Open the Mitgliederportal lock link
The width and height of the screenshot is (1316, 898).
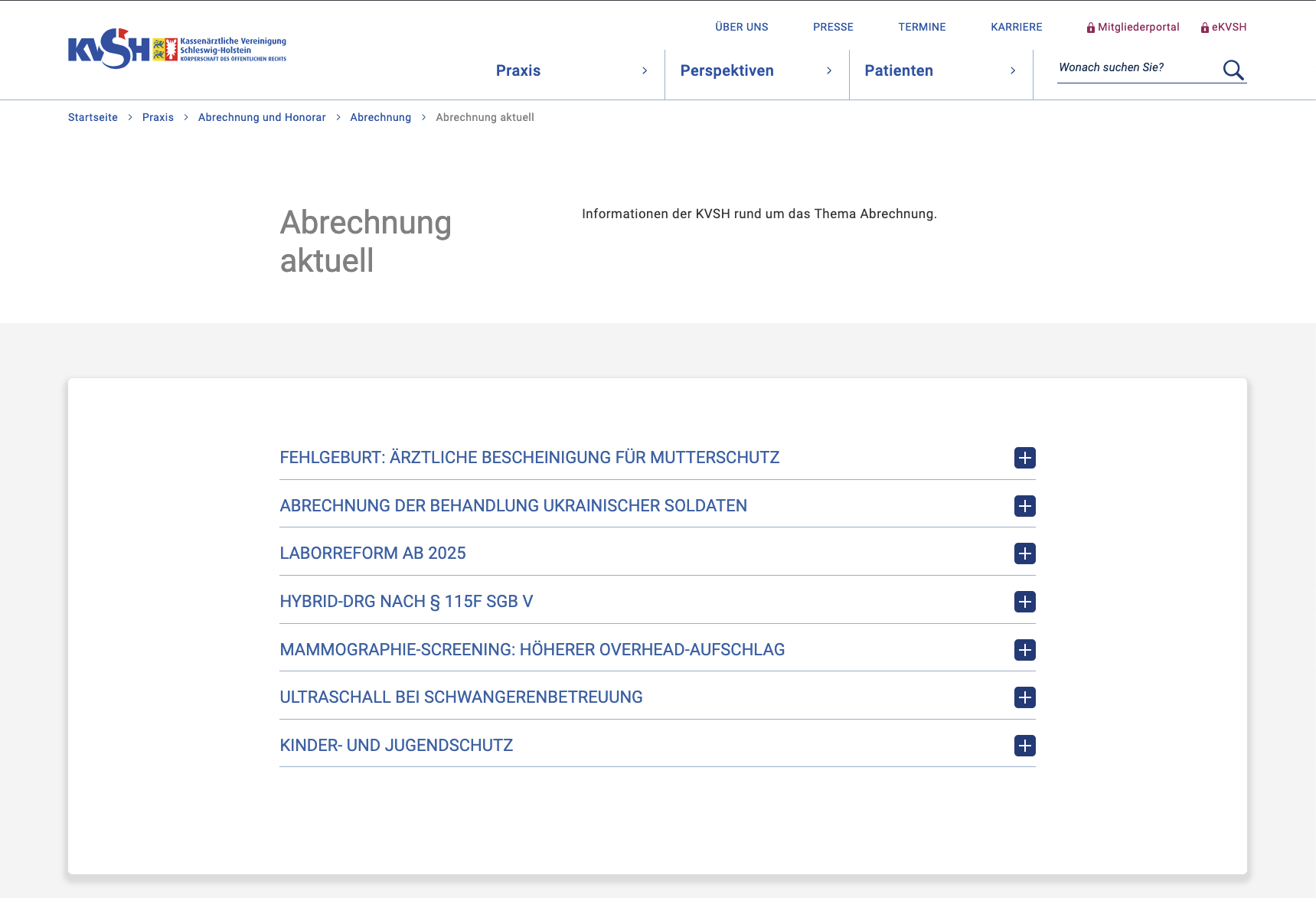pos(1133,27)
